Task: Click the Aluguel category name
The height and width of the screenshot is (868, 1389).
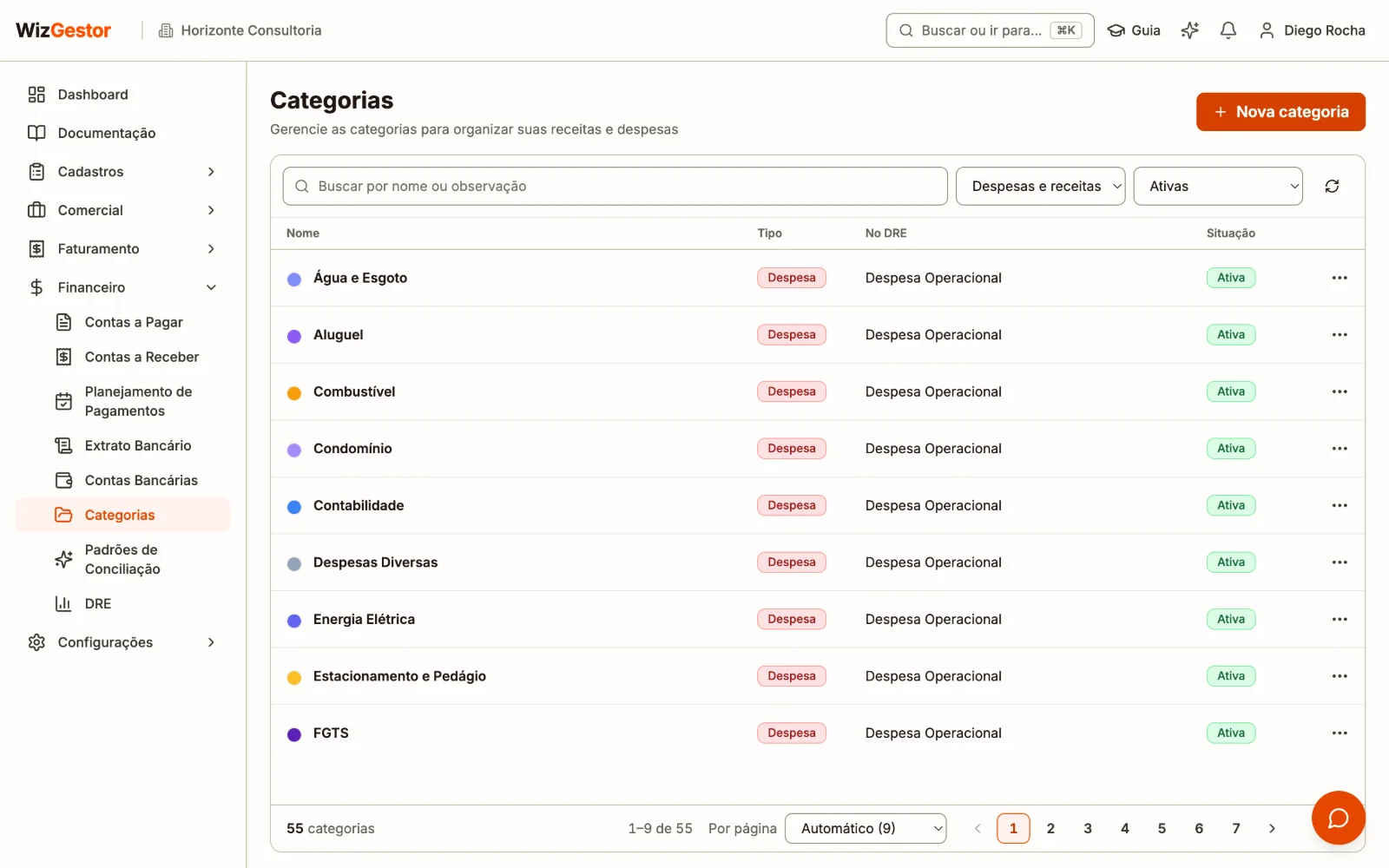Action: coord(339,334)
